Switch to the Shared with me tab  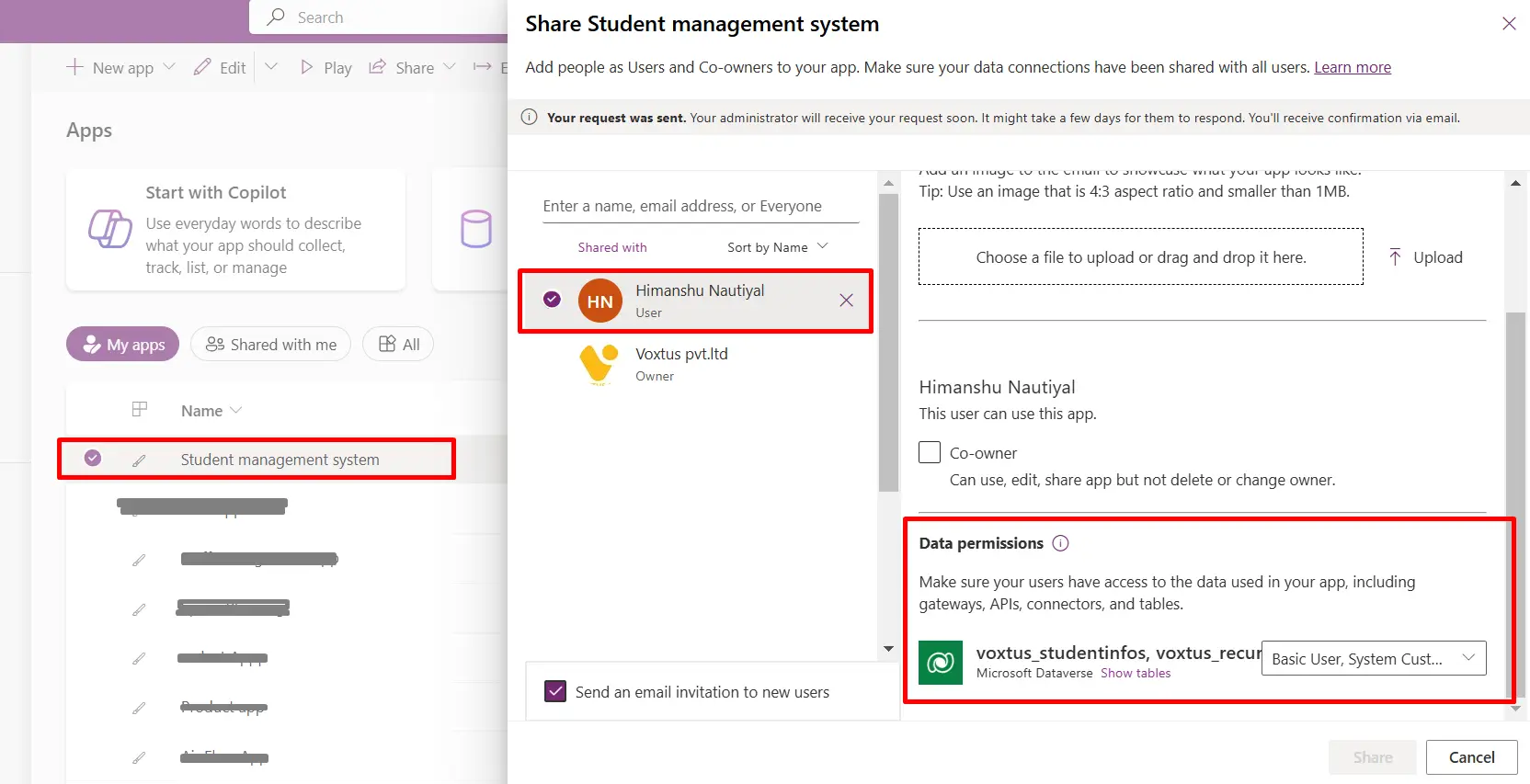coord(270,344)
